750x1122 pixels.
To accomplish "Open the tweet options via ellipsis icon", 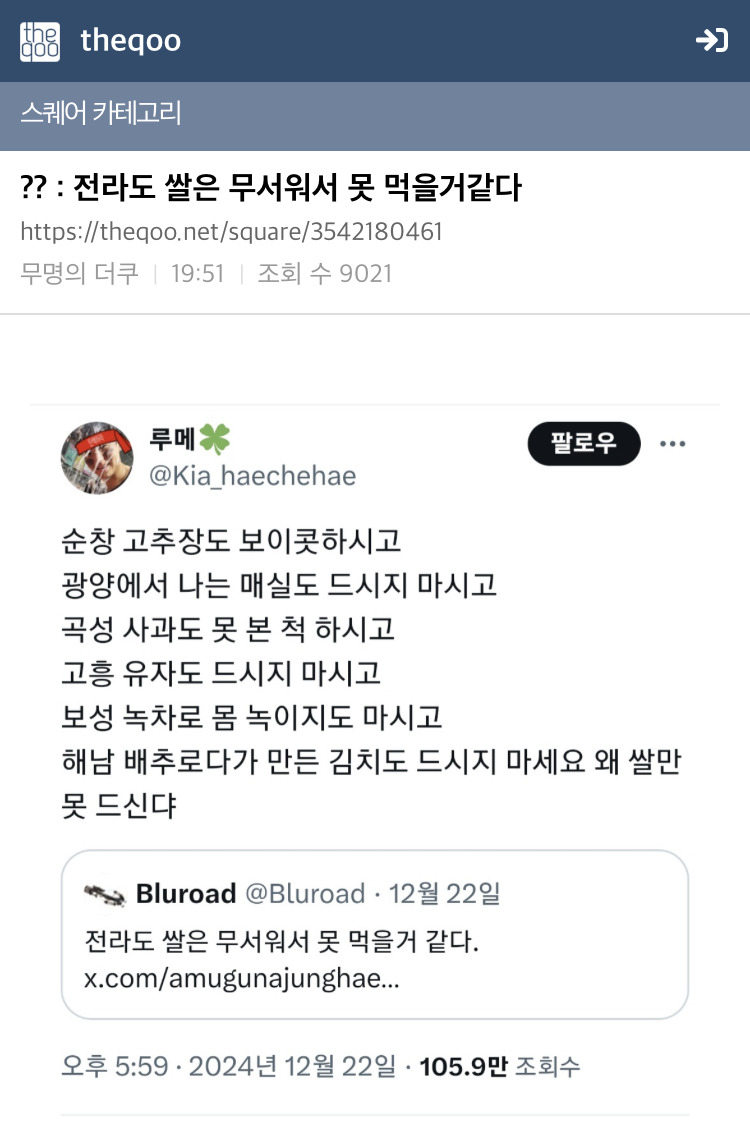I will coord(674,443).
